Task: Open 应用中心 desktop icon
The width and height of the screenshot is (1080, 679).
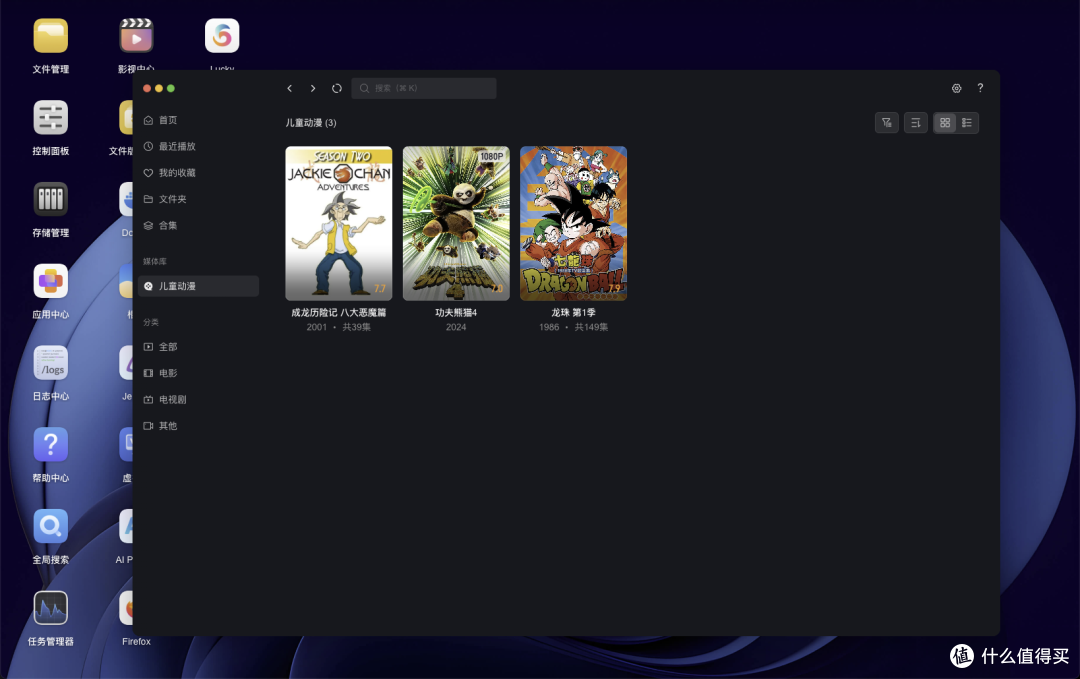Action: point(50,281)
